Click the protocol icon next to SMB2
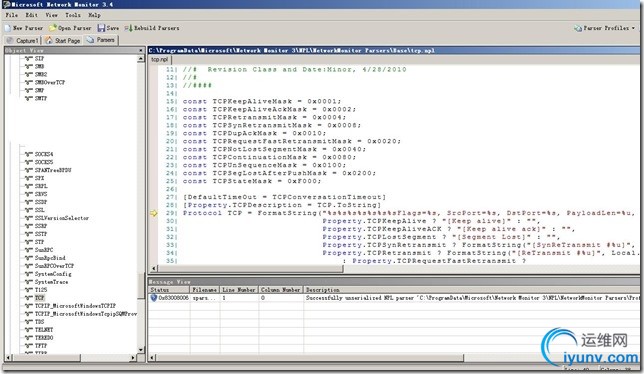The height and width of the screenshot is (374, 644). point(29,74)
